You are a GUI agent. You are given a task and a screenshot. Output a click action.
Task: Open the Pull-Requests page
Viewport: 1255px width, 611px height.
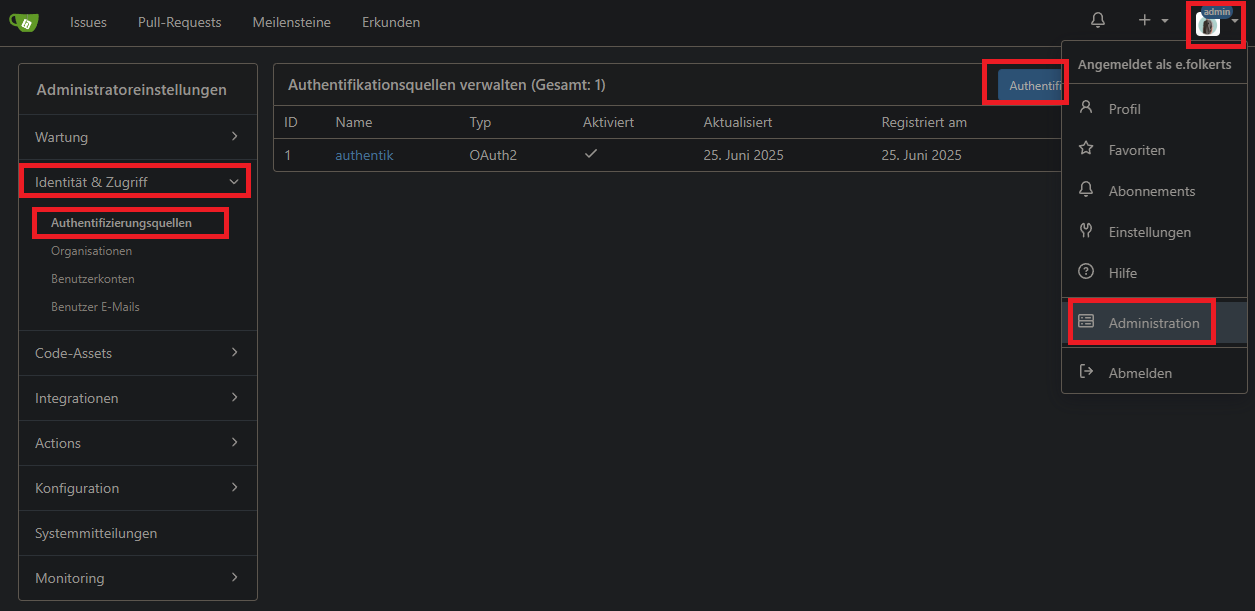180,22
